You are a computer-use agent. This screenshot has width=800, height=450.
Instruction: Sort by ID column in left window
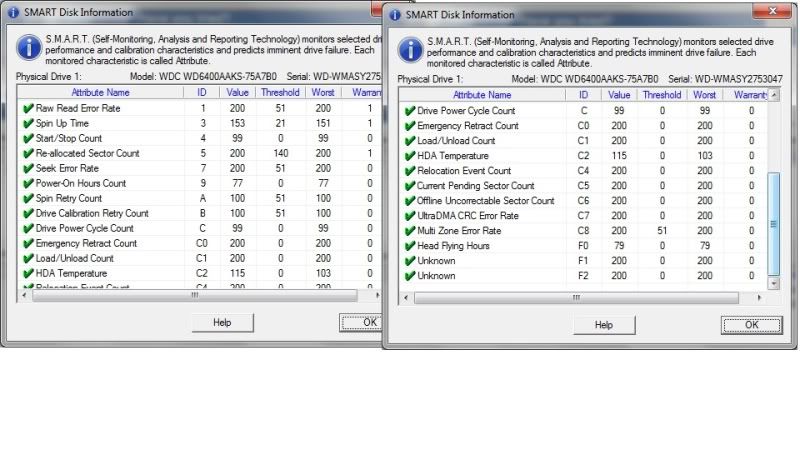(202, 92)
